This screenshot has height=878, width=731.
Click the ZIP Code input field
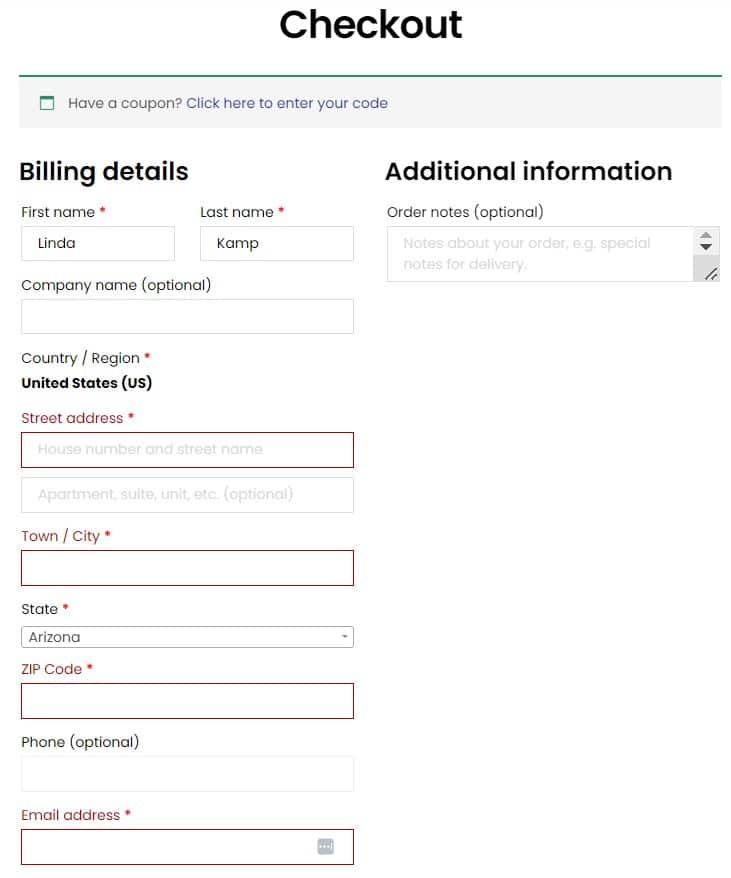tap(187, 700)
